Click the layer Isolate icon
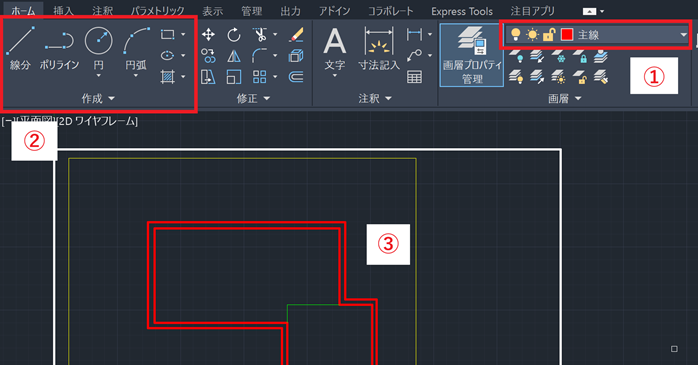 [537, 56]
